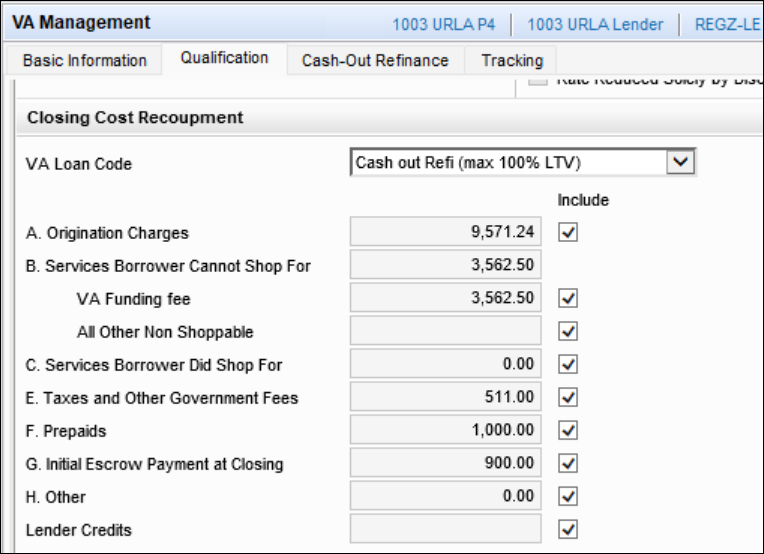Open the REGZ-LE form link
The width and height of the screenshot is (764, 554).
(x=728, y=23)
